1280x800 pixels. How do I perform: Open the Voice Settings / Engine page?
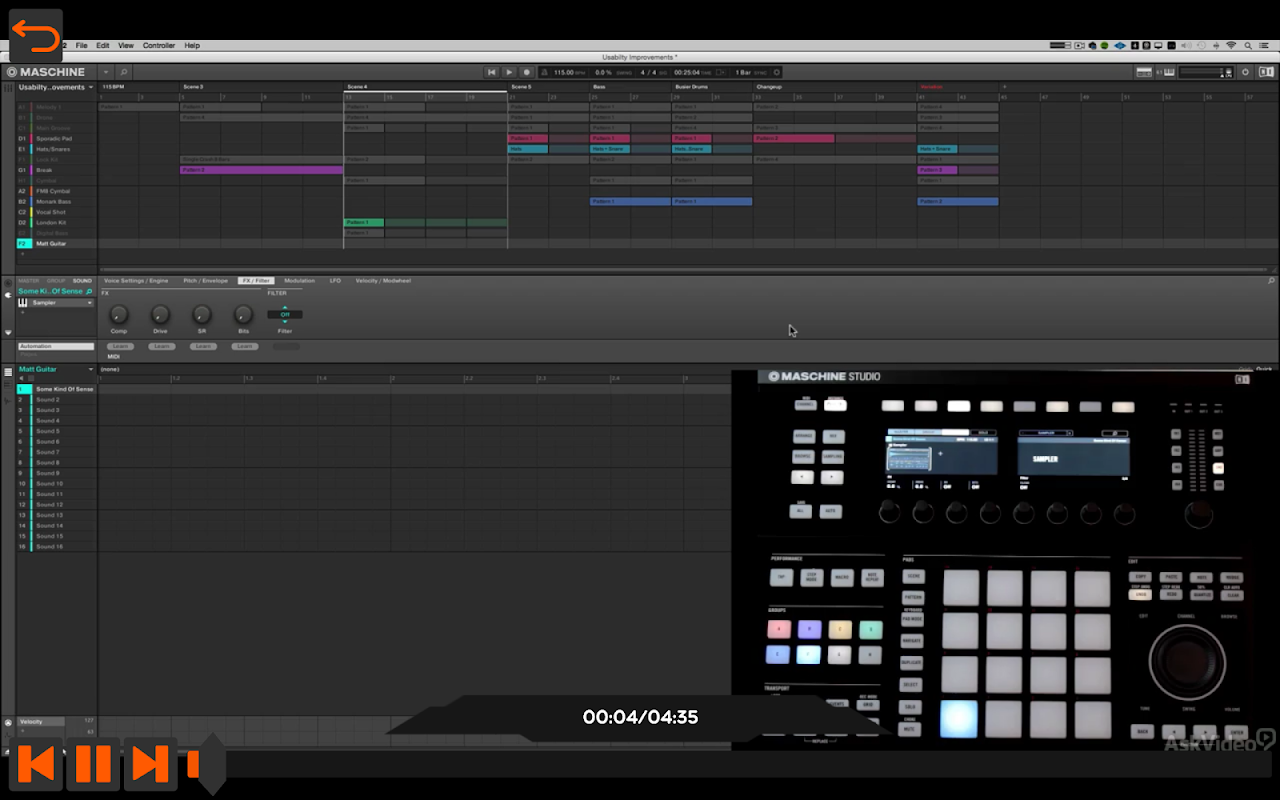(136, 281)
